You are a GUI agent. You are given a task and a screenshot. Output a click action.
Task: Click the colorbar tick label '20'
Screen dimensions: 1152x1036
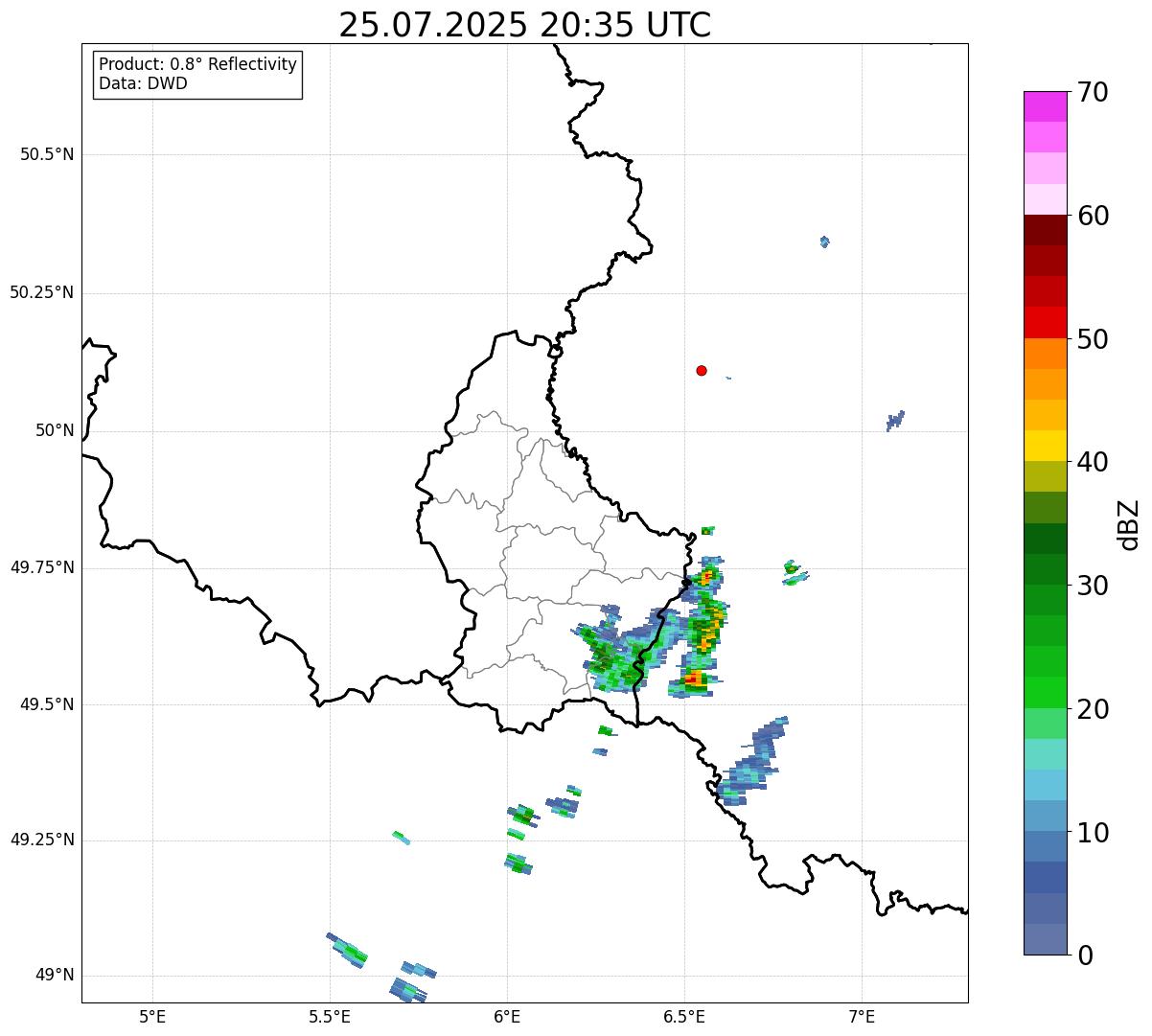(1093, 709)
